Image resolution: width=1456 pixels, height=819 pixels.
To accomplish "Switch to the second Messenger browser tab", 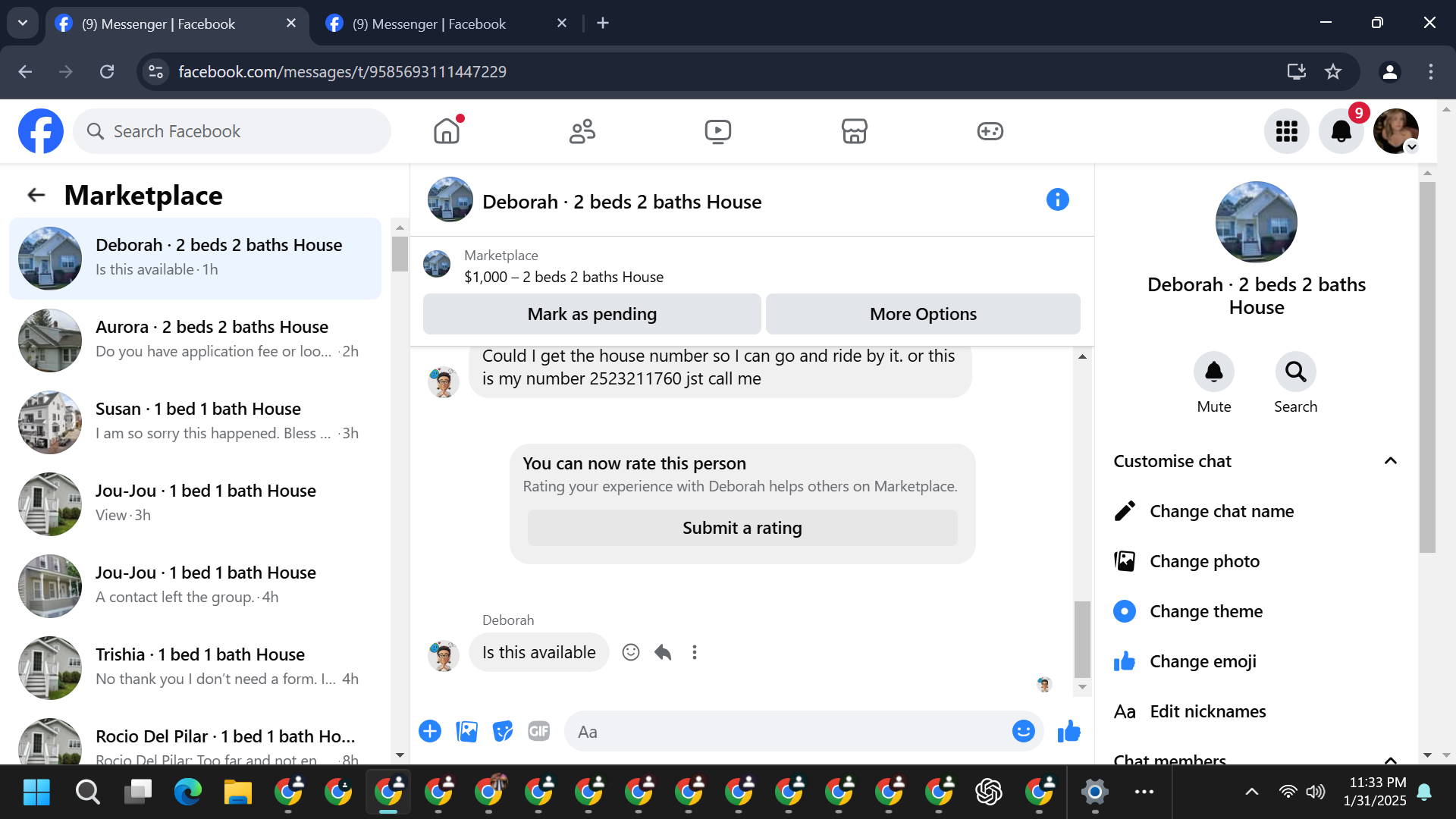I will click(x=446, y=24).
